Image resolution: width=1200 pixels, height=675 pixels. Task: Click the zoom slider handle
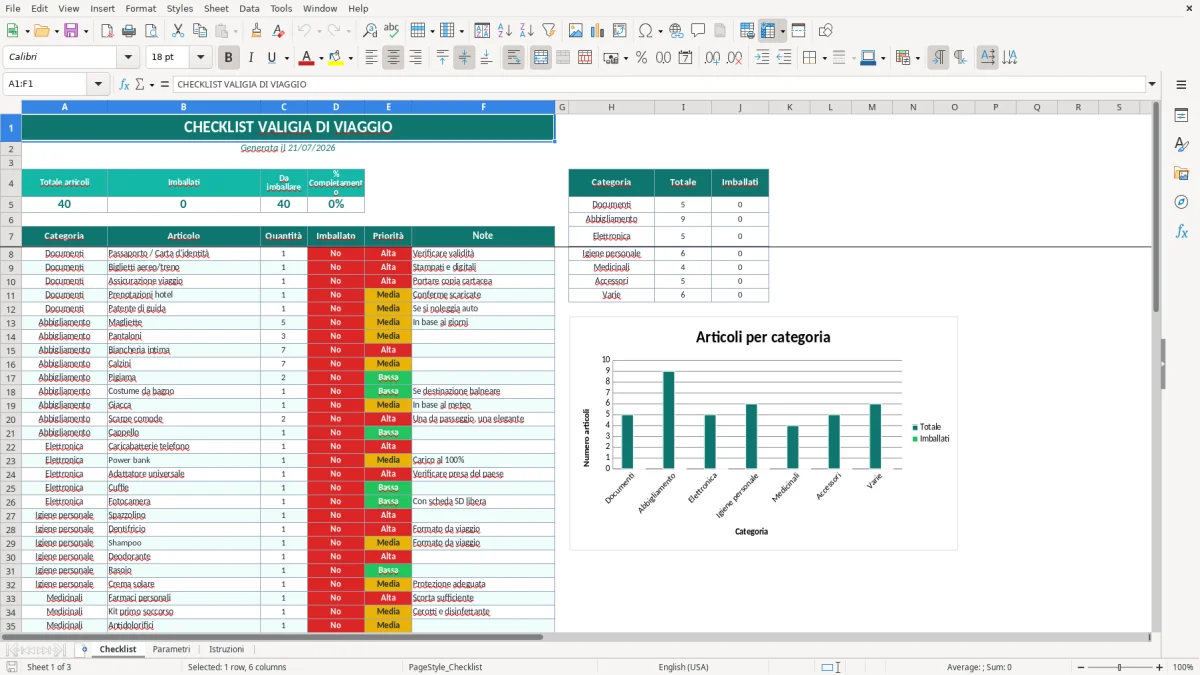[x=1120, y=667]
